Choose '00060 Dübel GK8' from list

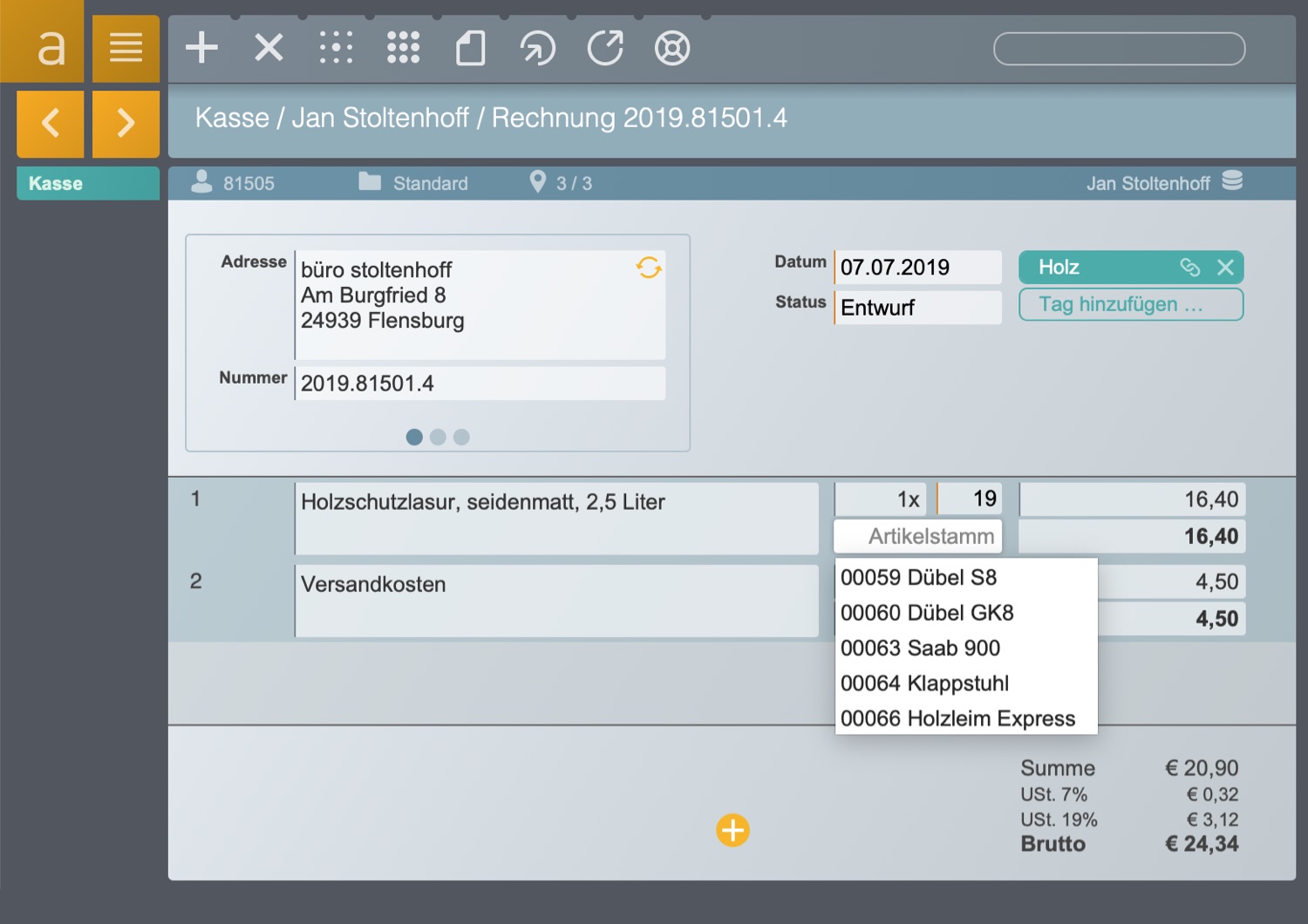pyautogui.click(x=966, y=613)
